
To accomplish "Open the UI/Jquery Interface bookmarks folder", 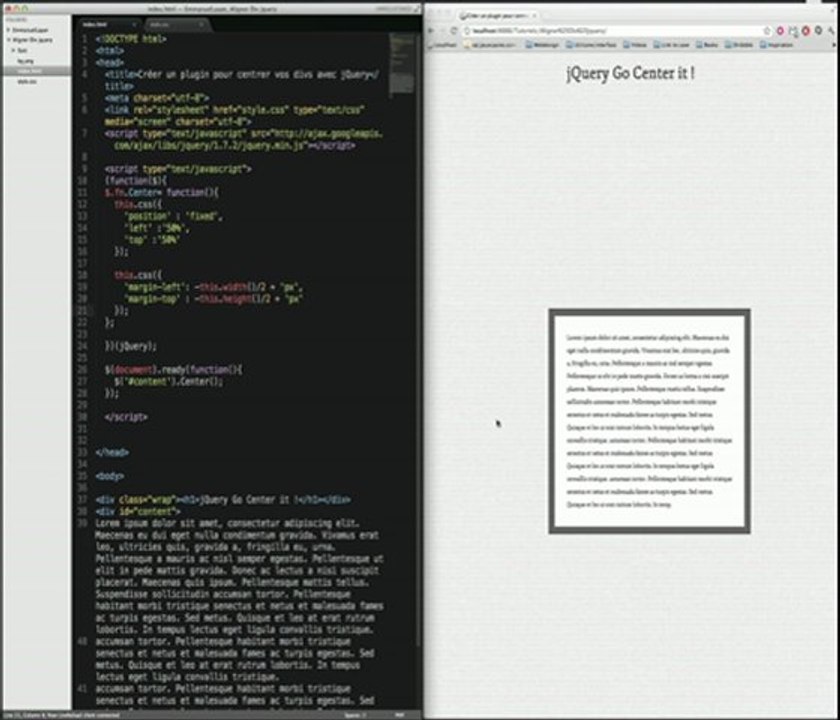I will pos(591,45).
